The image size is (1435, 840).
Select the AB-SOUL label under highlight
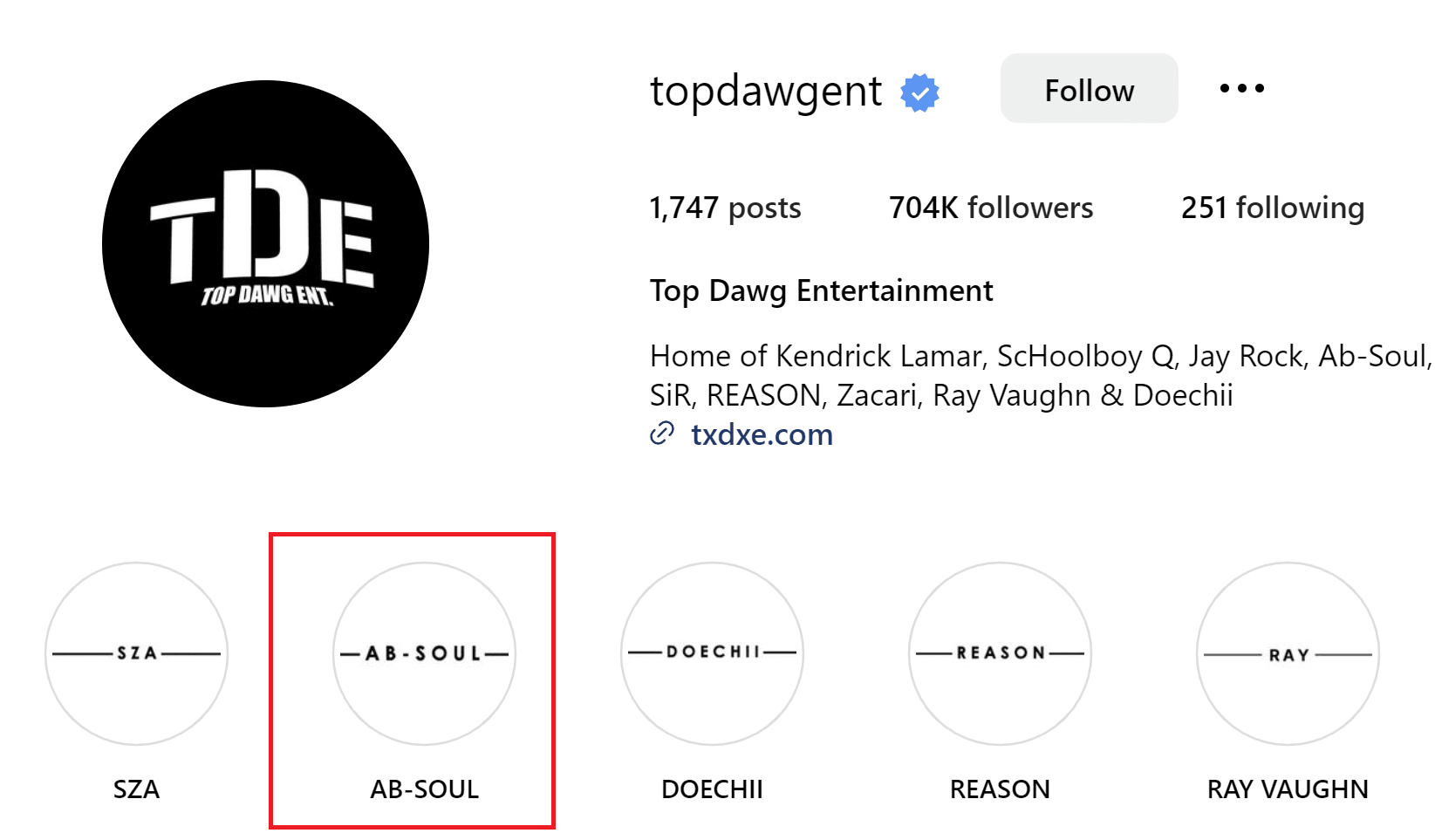pos(424,789)
